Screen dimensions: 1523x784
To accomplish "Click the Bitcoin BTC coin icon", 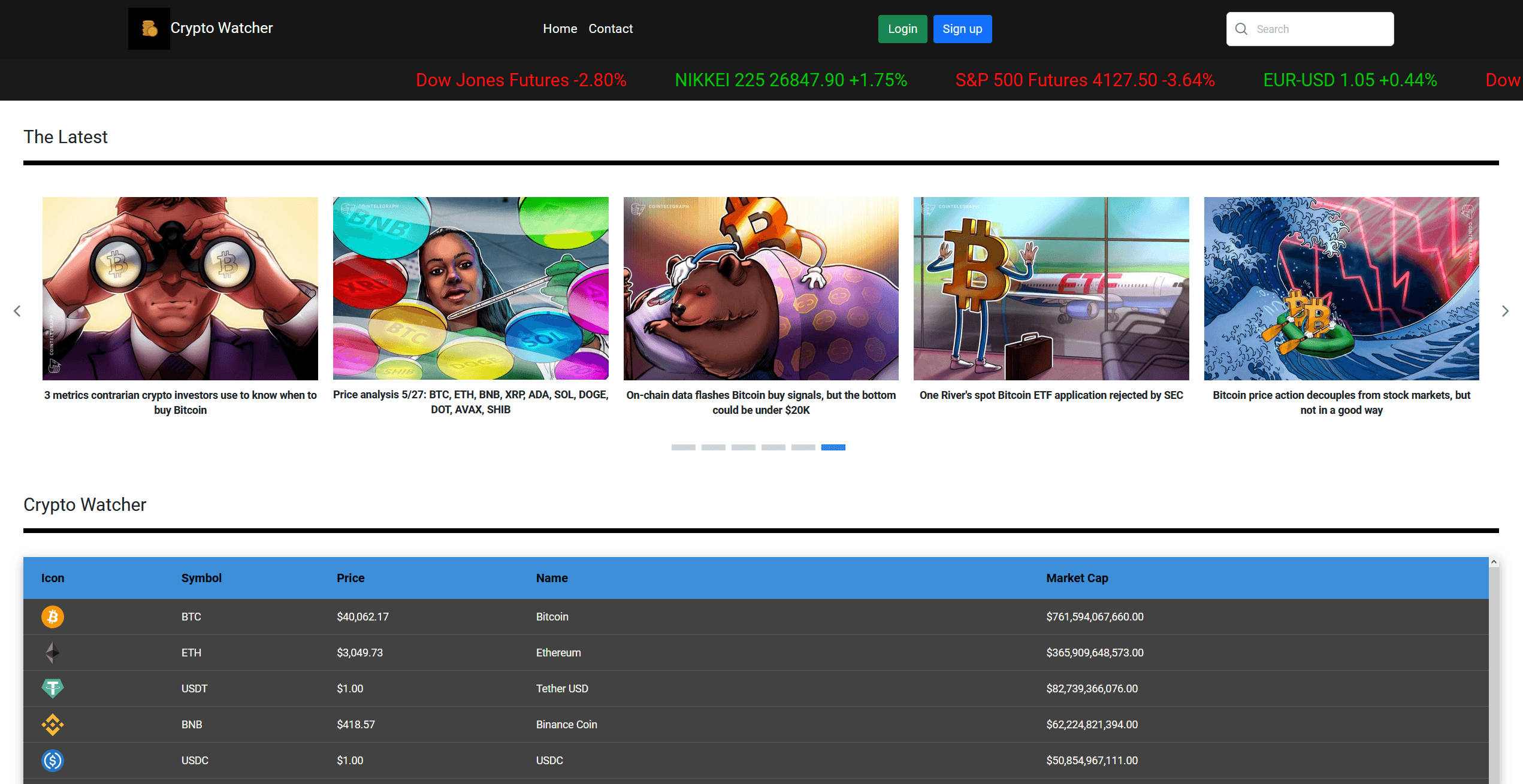I will pyautogui.click(x=53, y=616).
